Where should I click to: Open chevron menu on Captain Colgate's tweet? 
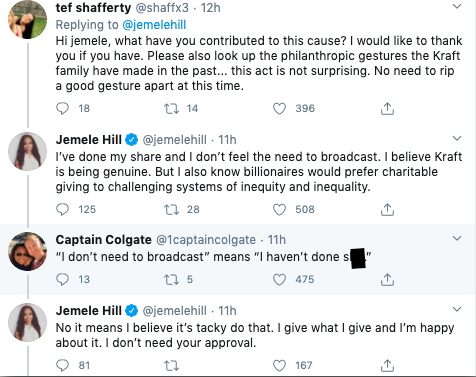(457, 238)
